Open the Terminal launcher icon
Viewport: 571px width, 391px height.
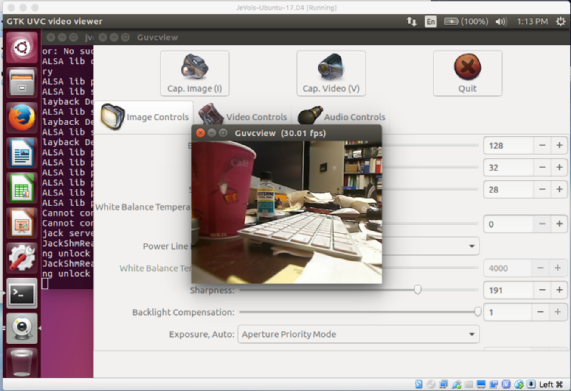click(x=22, y=293)
